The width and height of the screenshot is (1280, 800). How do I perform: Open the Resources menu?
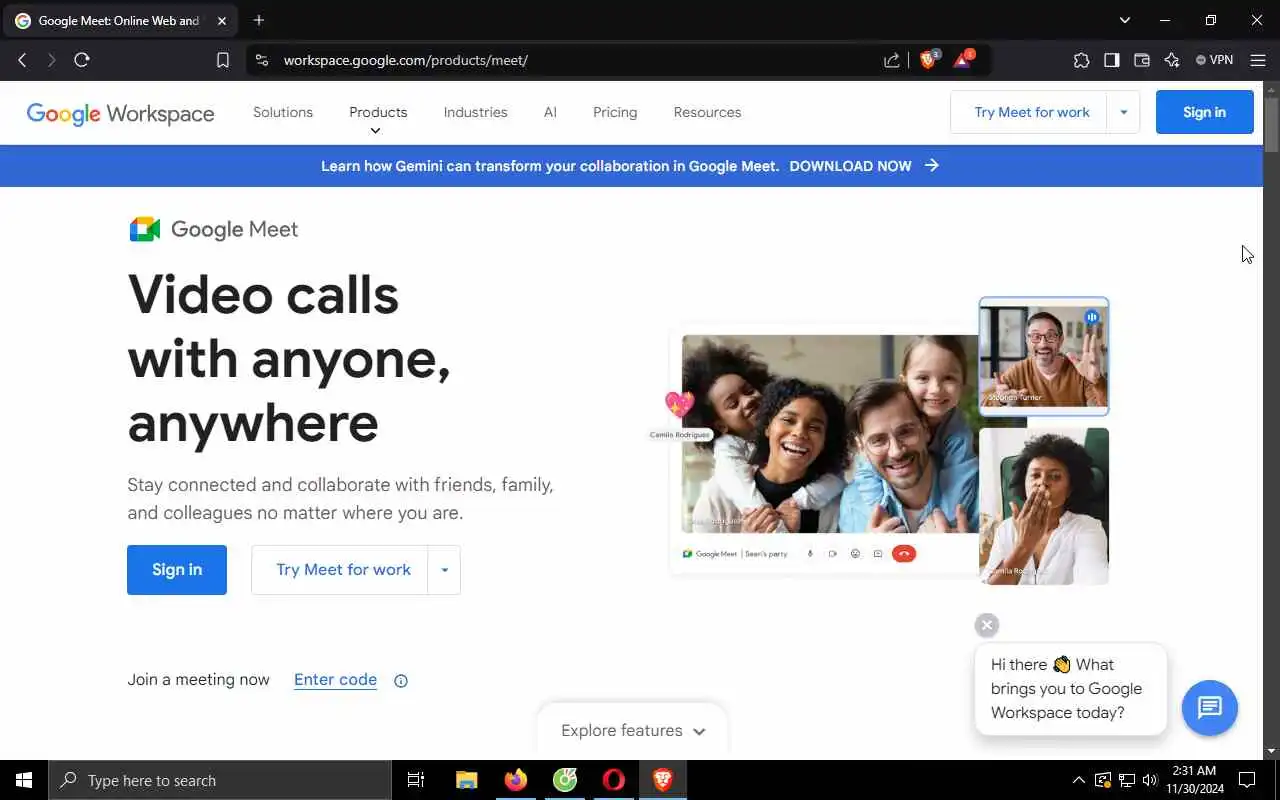pyautogui.click(x=707, y=112)
